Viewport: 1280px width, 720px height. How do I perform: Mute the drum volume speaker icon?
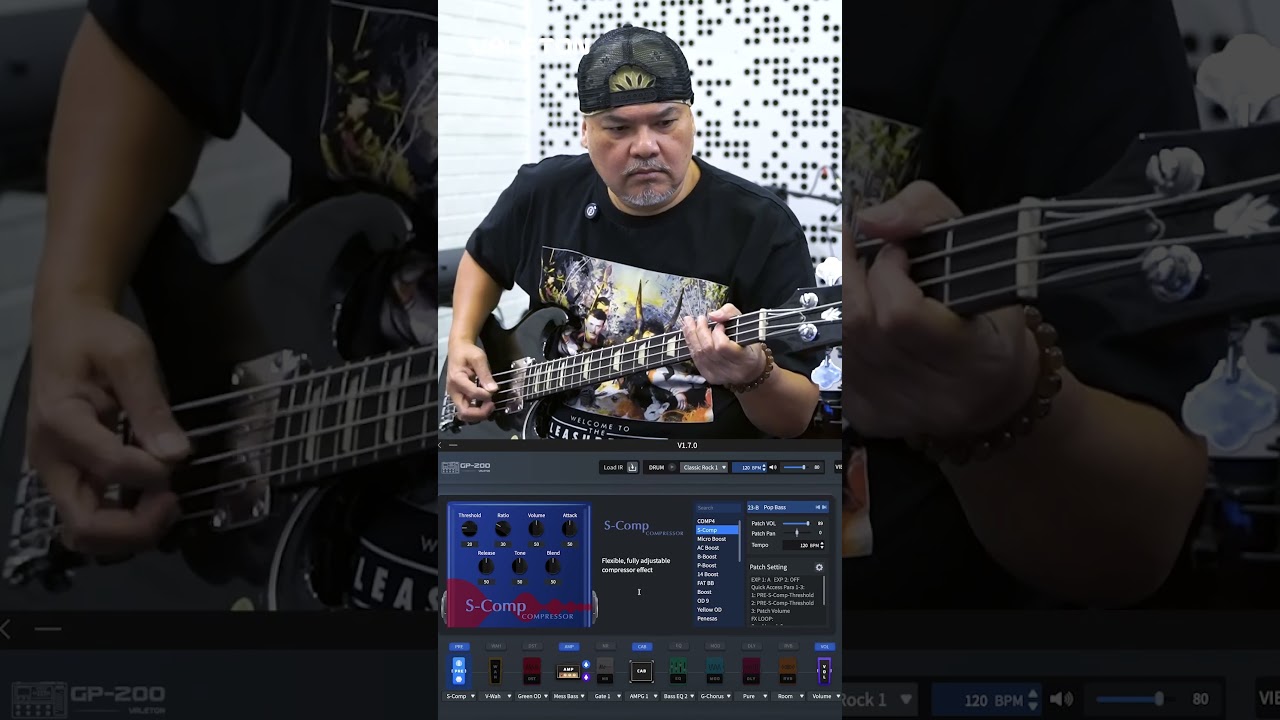pyautogui.click(x=773, y=467)
